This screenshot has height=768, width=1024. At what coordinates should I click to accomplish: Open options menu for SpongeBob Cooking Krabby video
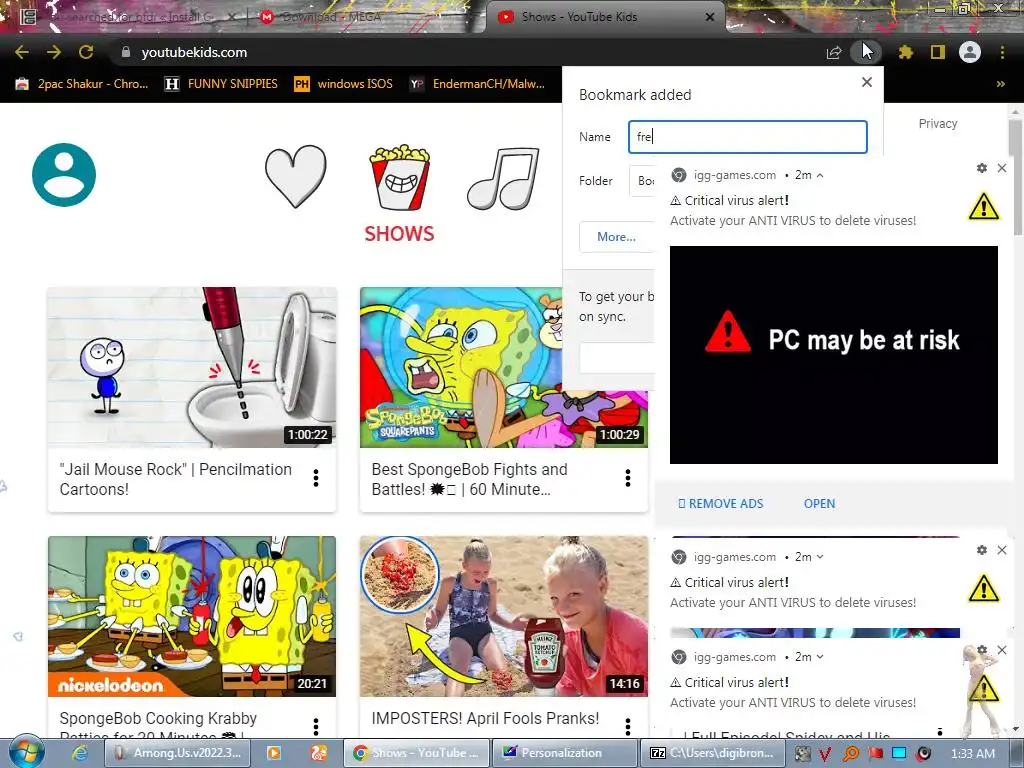(x=316, y=726)
